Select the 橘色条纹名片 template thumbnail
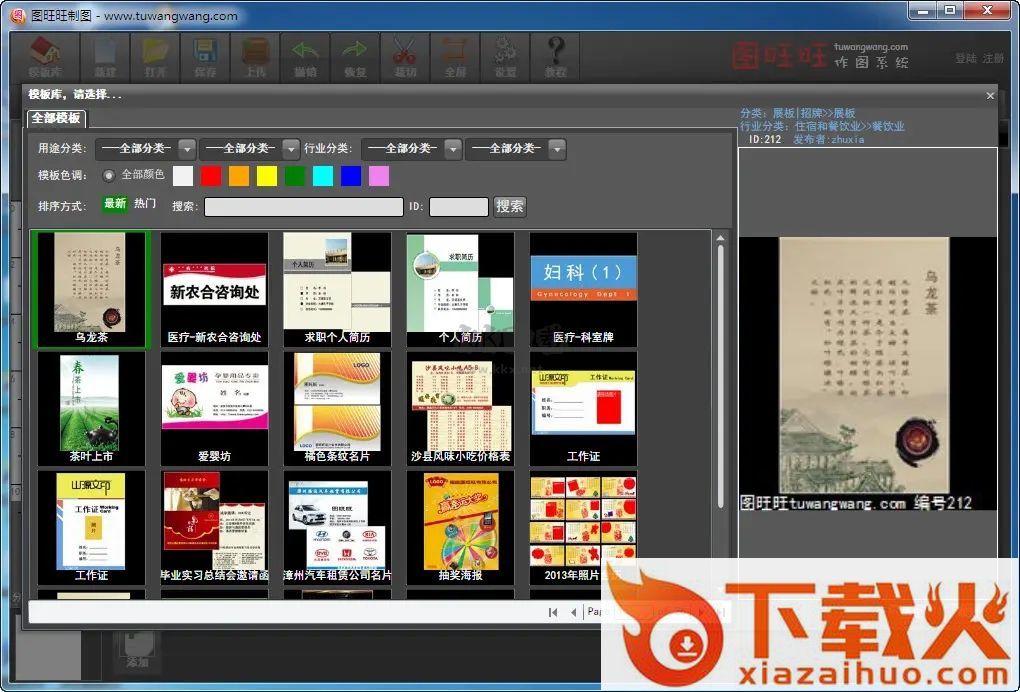Screen dimensions: 1020x692 pos(337,408)
